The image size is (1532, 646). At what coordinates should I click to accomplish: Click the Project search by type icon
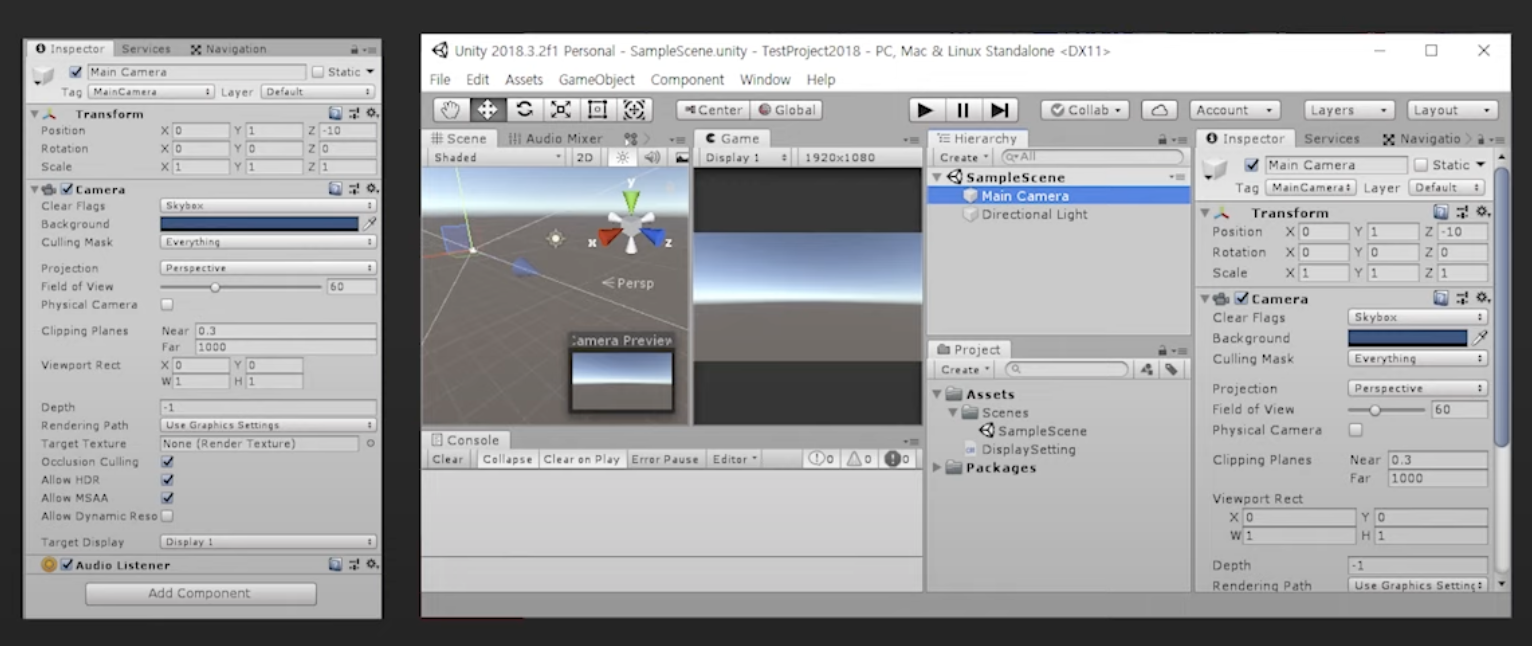(x=1147, y=369)
